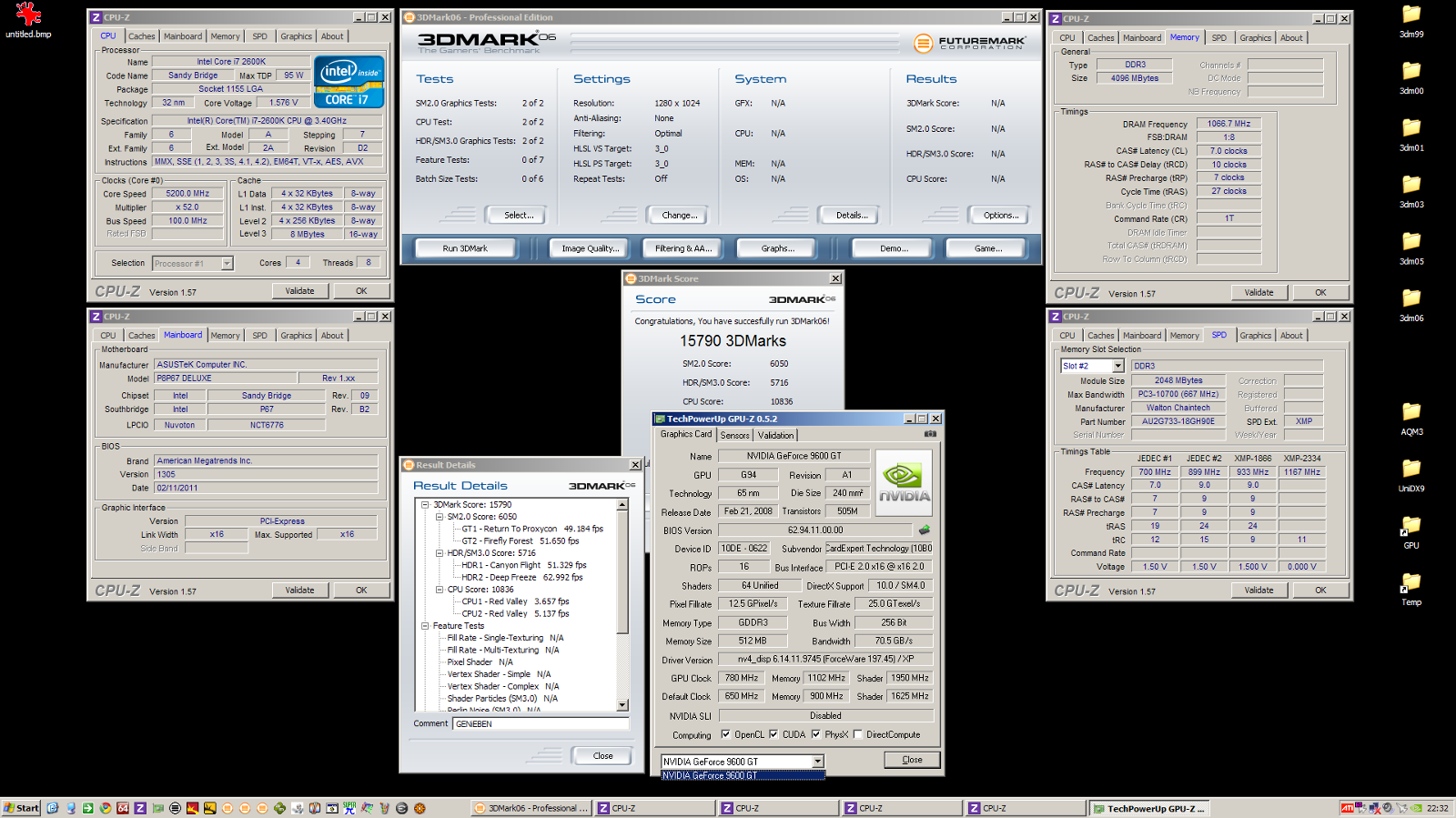Collapse the CPU Score 10836 node
1456x818 pixels.
point(440,589)
